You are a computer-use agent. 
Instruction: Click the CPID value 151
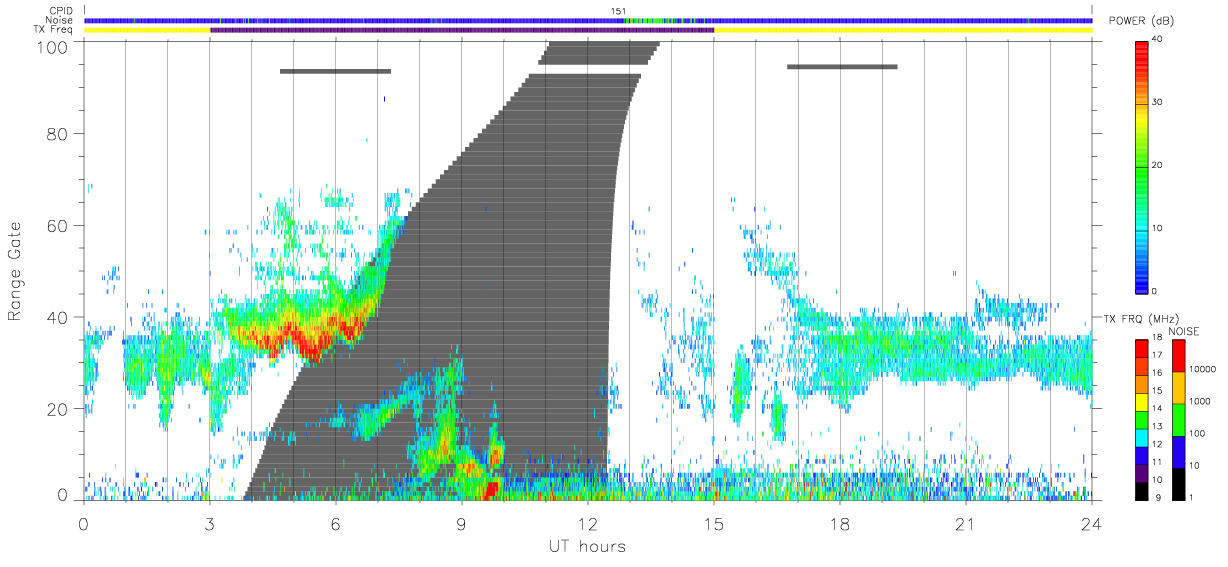pyautogui.click(x=618, y=11)
